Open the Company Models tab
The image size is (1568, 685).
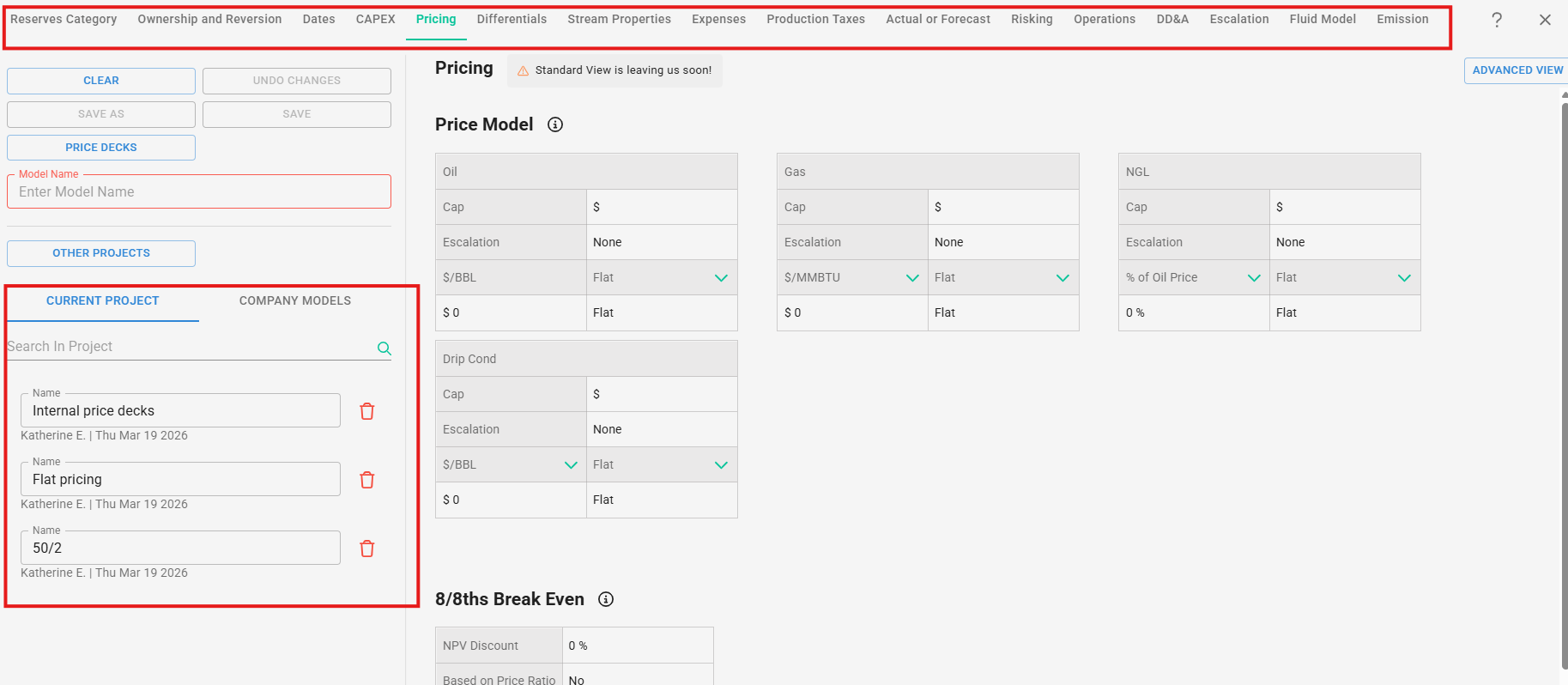294,300
